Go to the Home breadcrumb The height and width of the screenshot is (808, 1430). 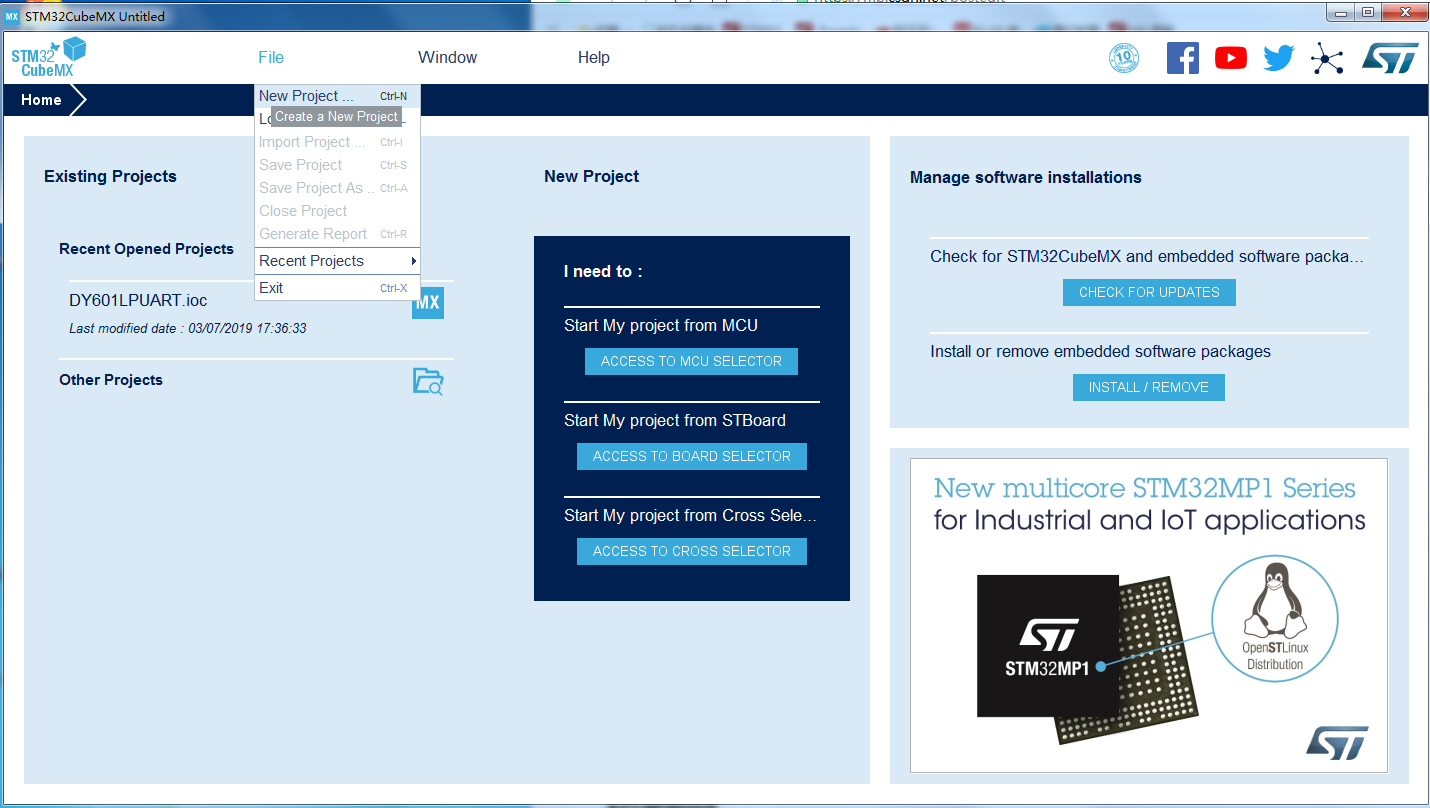tap(41, 100)
